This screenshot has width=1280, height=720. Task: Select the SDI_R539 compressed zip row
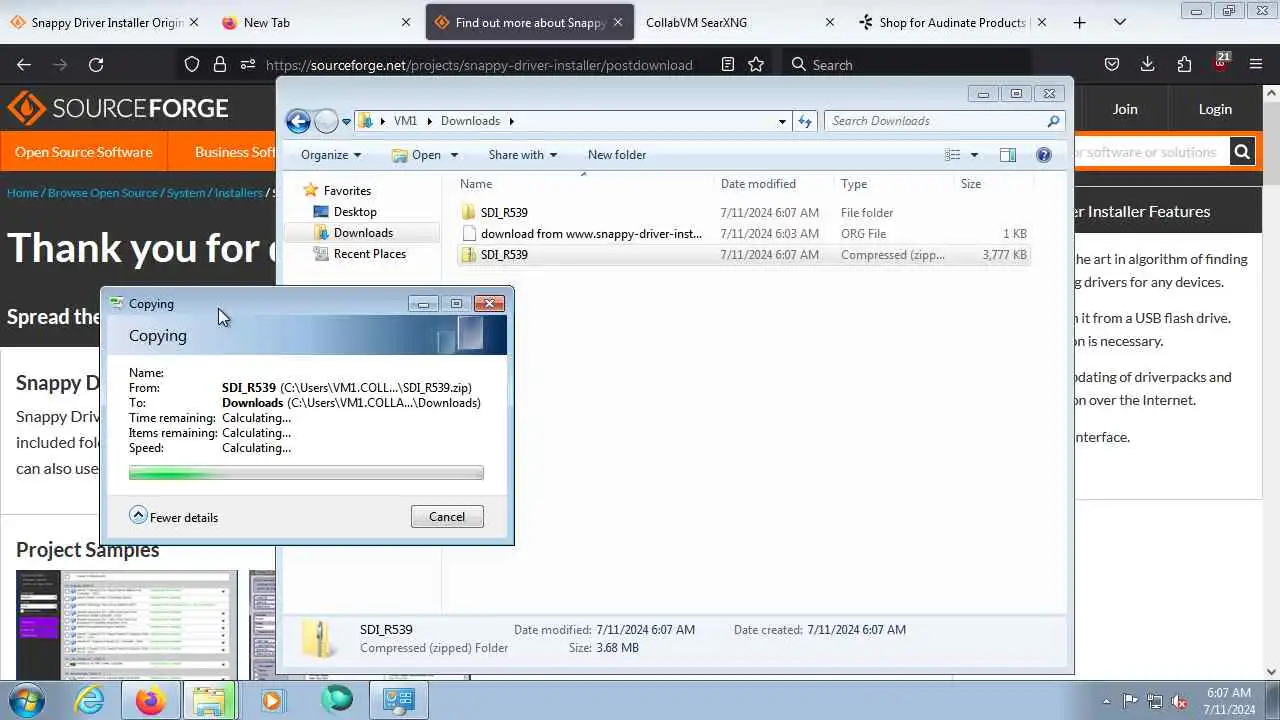click(744, 255)
